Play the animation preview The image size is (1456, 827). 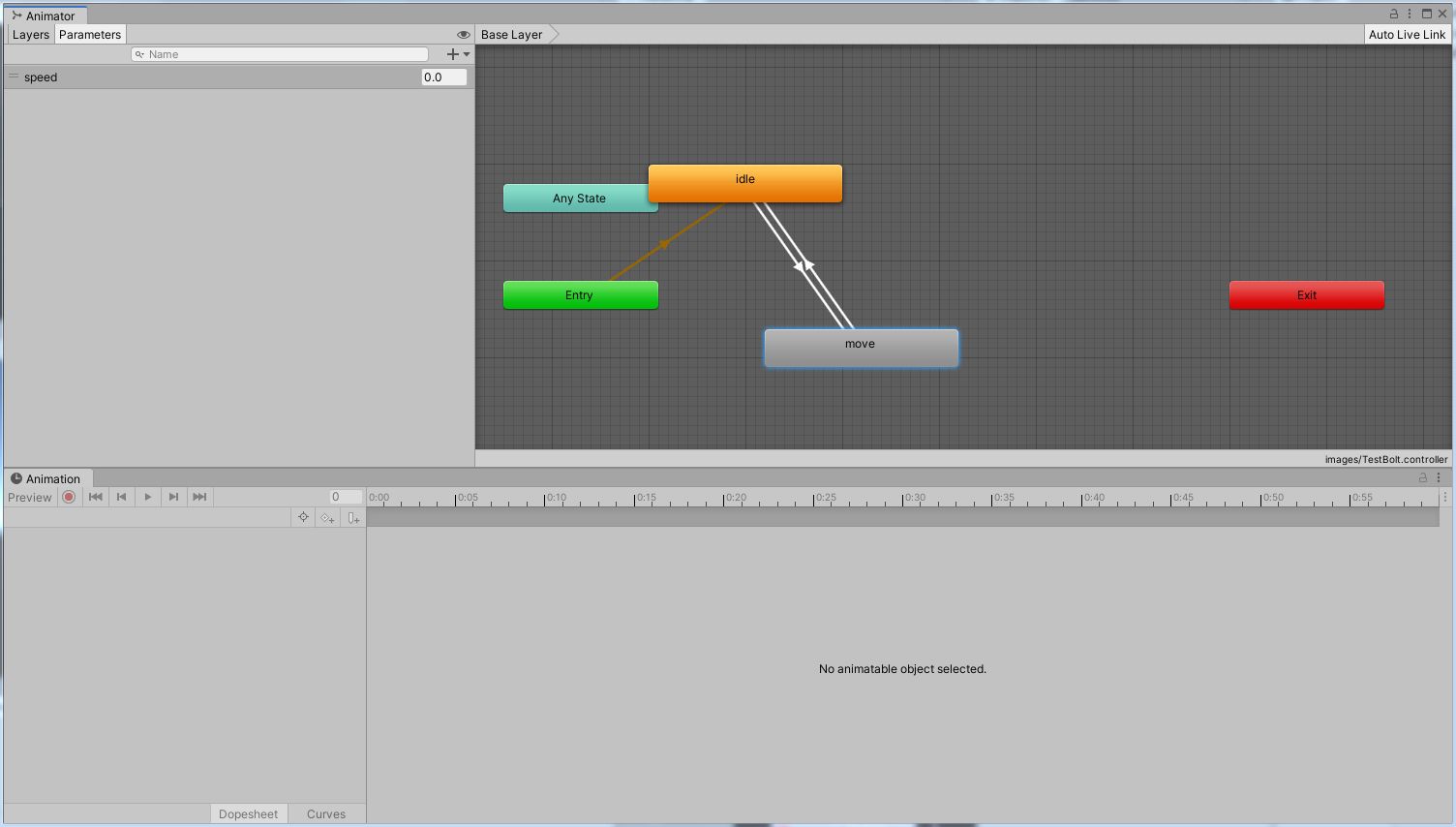coord(147,497)
